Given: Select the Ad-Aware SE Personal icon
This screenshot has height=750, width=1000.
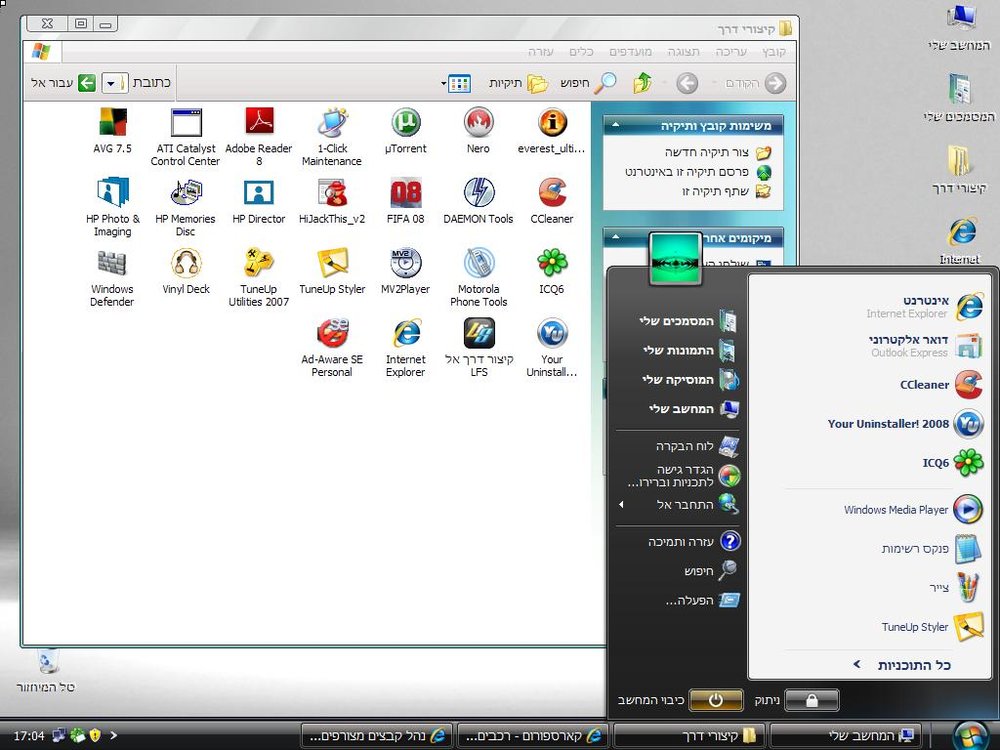Looking at the screenshot, I should pyautogui.click(x=332, y=348).
